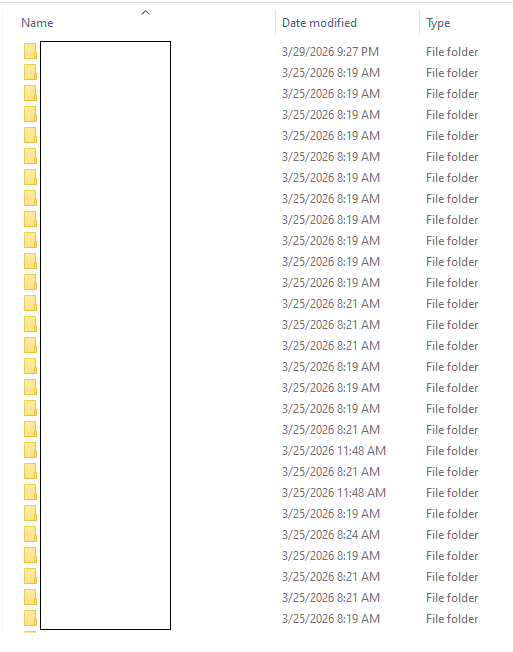Click the divider between Date modified and Type
513x652 pixels.
point(419,23)
